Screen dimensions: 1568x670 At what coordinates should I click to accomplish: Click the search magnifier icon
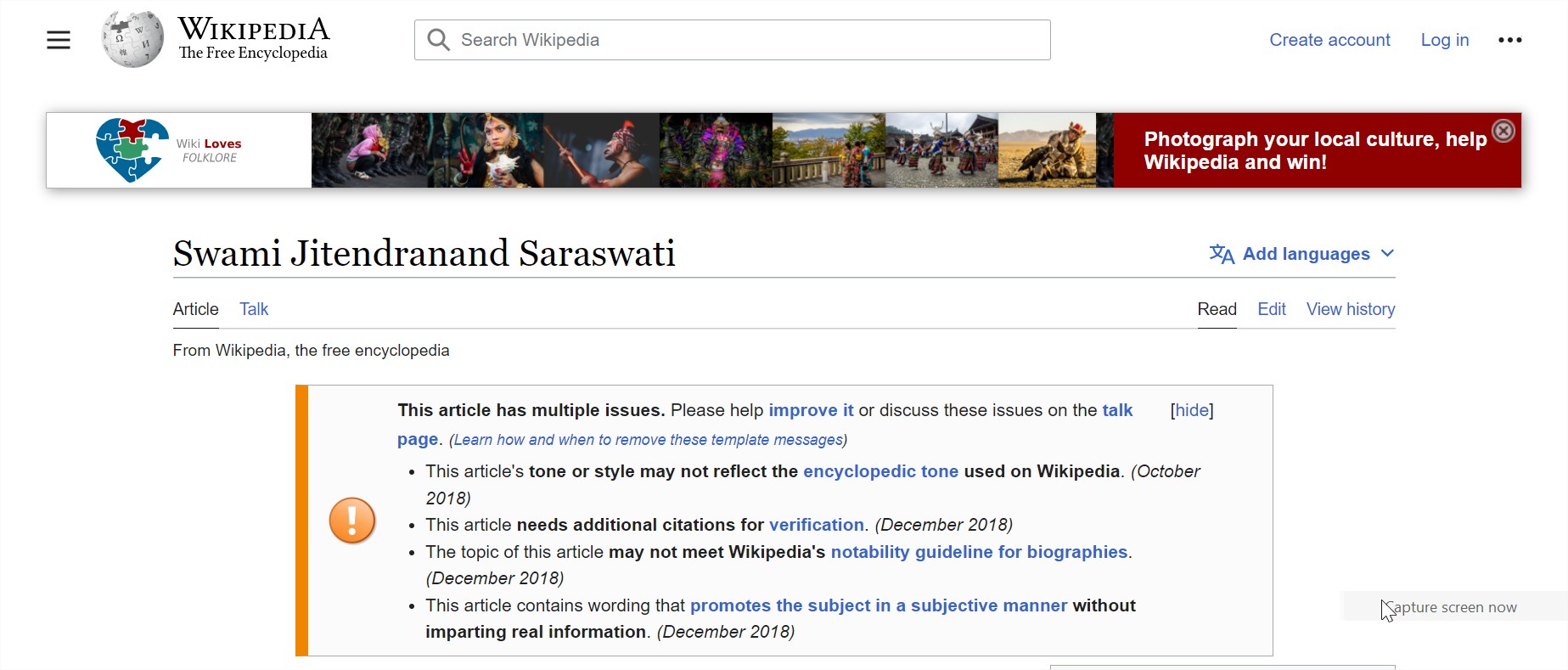(438, 40)
